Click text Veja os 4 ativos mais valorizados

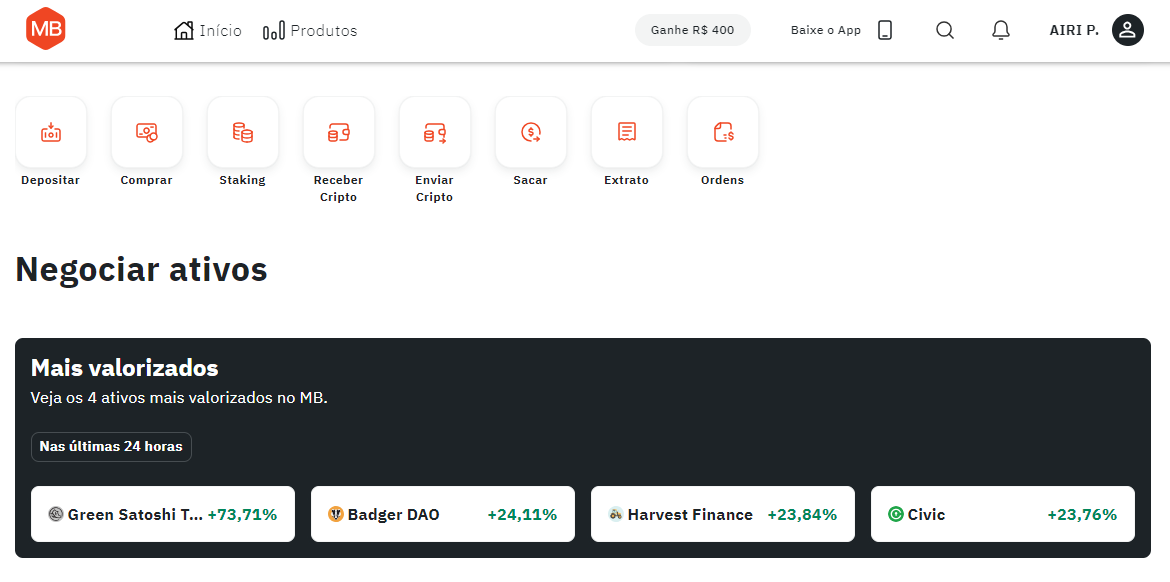point(179,398)
